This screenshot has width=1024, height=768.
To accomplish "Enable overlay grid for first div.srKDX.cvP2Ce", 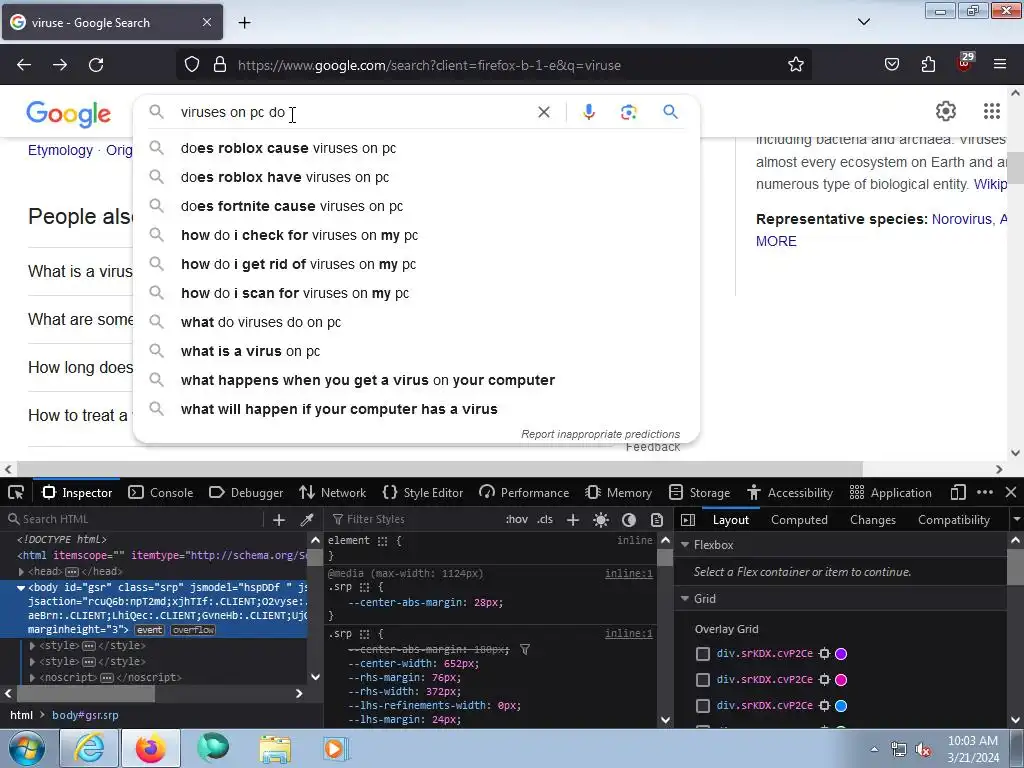I will pyautogui.click(x=703, y=654).
